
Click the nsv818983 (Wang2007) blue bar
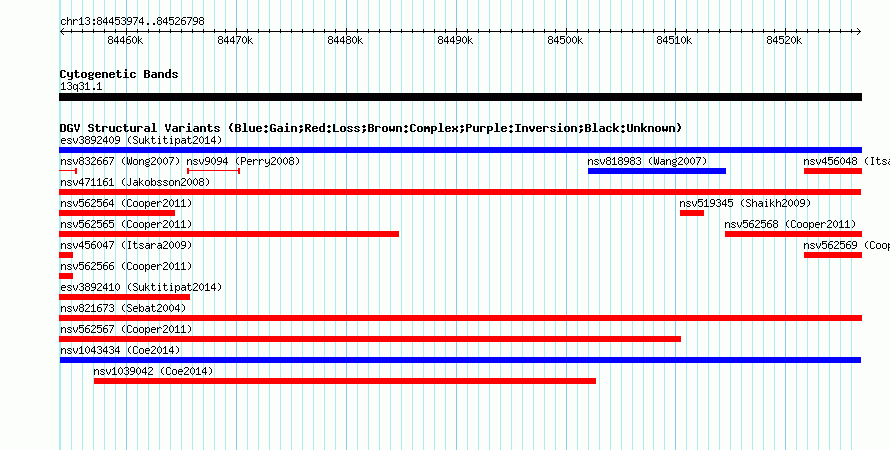(x=657, y=171)
